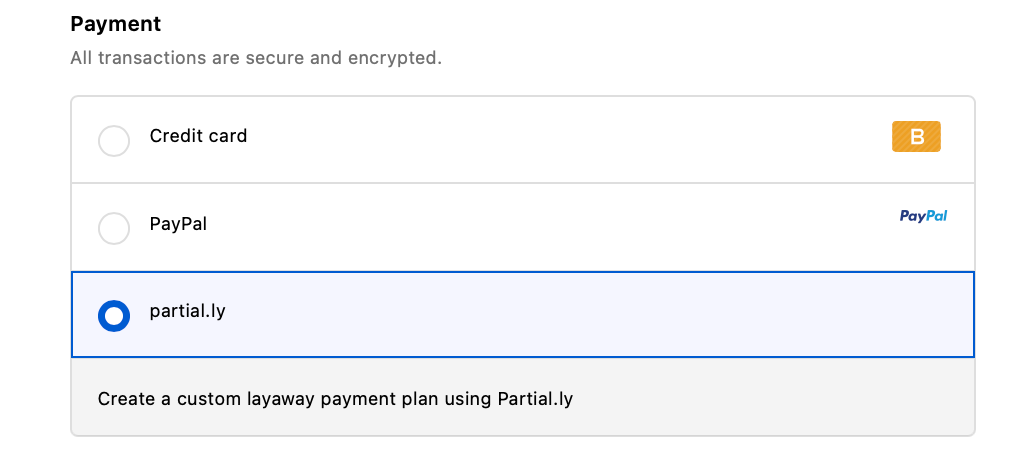The image size is (1012, 466).
Task: Click the orange B card brand icon
Action: 916,137
